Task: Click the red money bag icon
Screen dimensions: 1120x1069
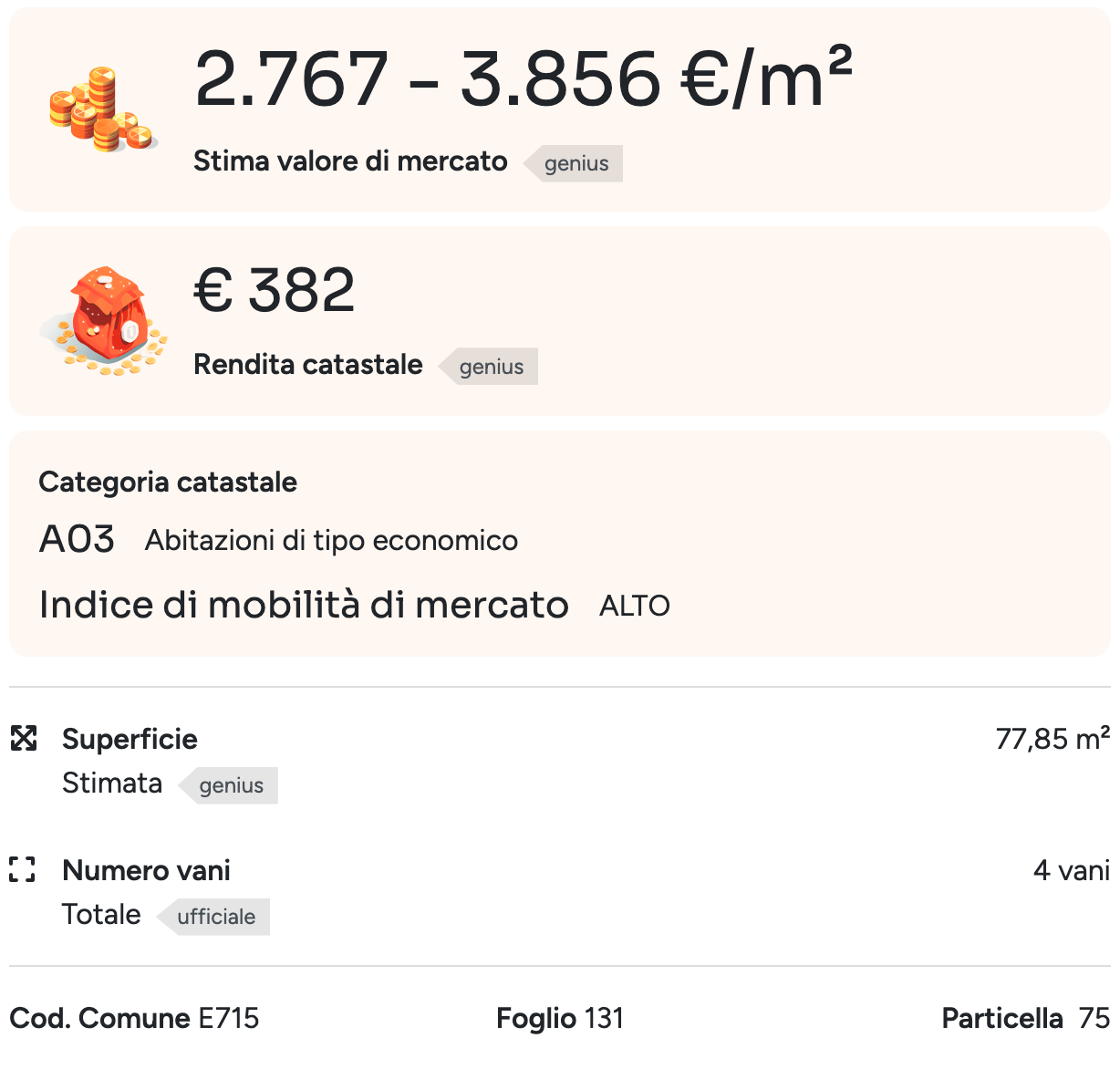Action: click(x=104, y=320)
